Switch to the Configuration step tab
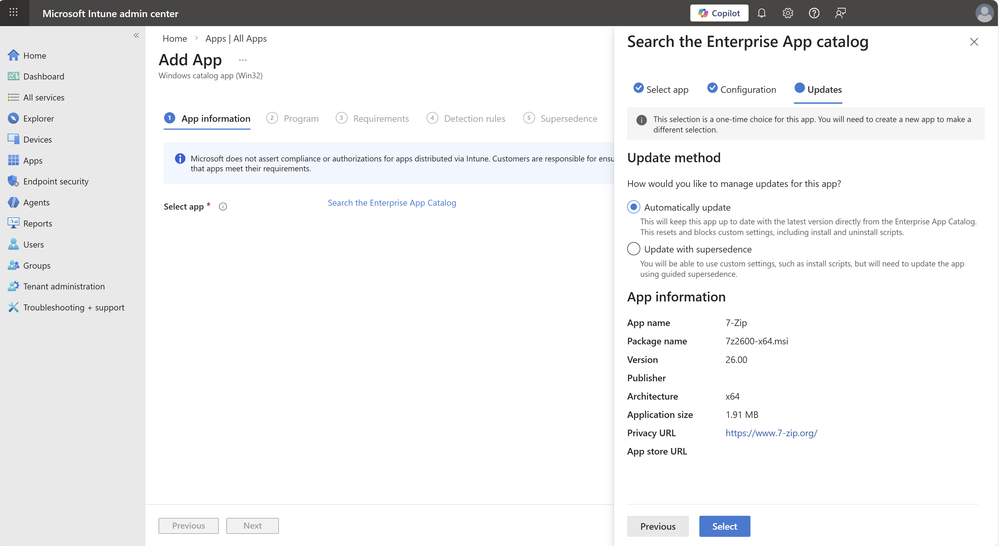 (x=741, y=89)
